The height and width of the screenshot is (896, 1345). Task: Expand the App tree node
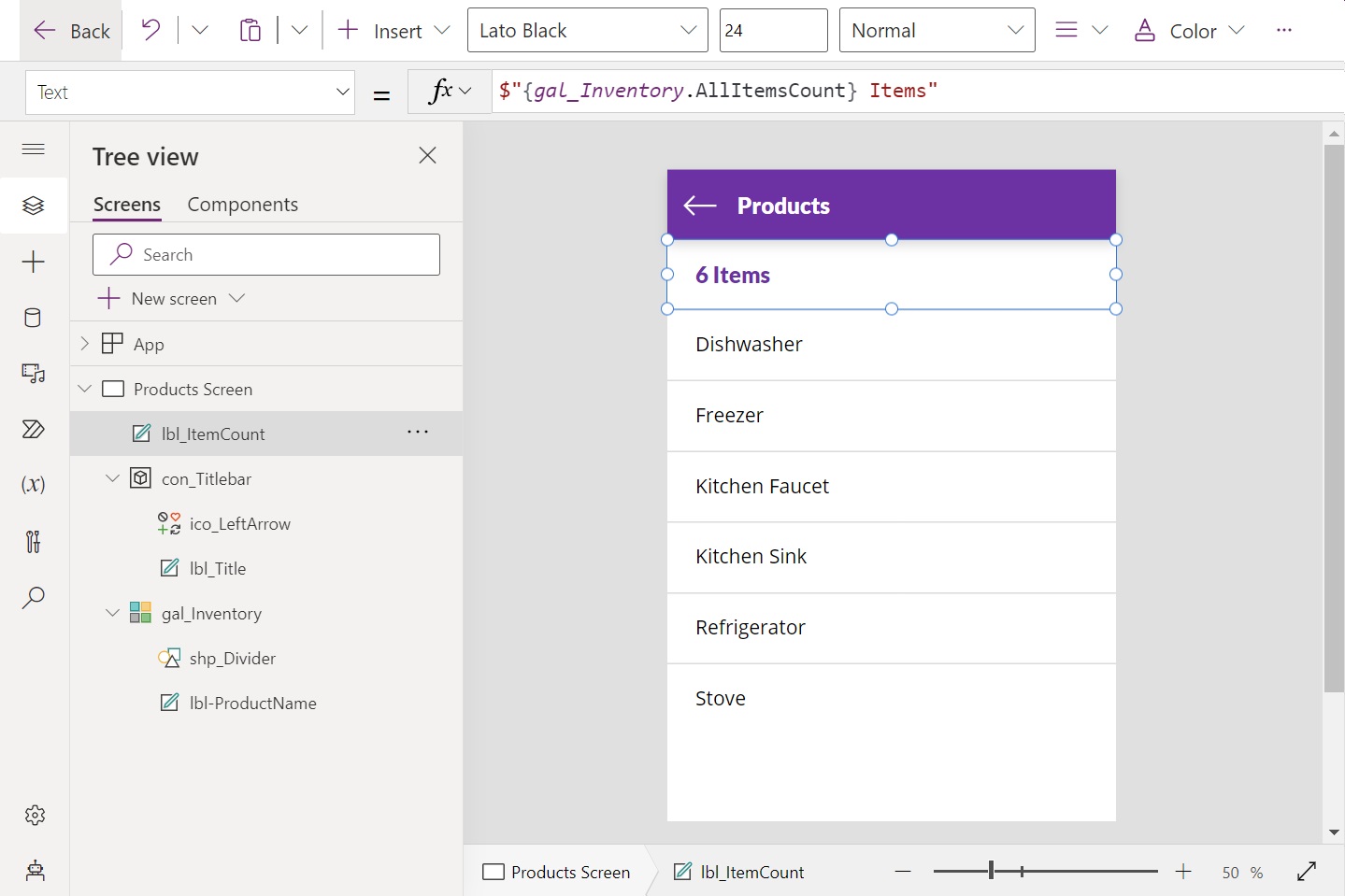pos(83,343)
